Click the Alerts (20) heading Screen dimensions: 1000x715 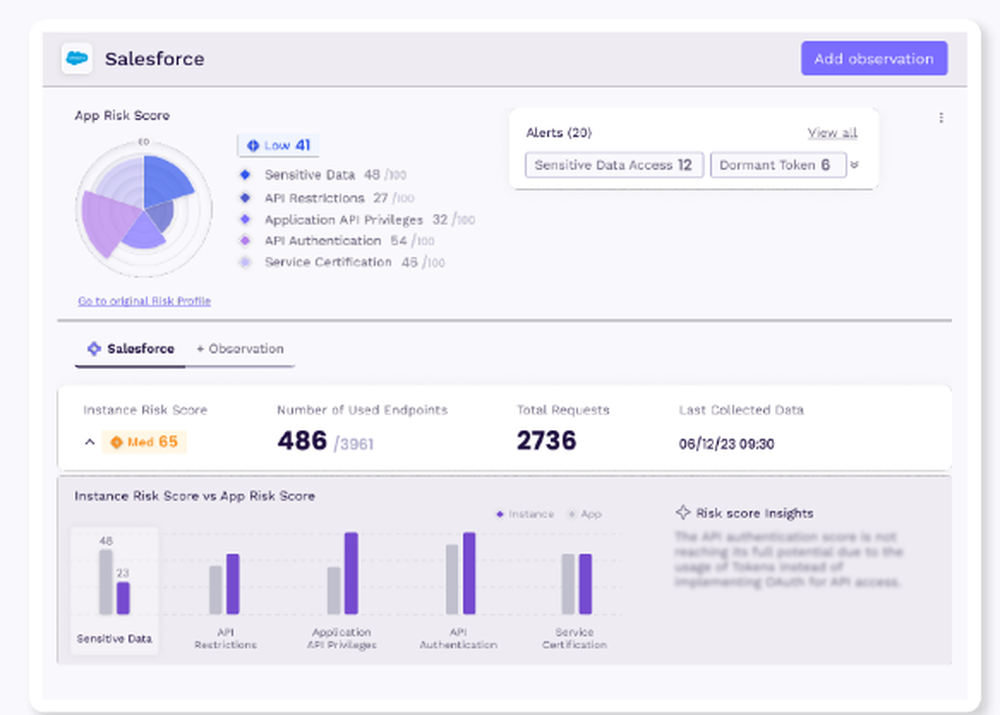559,133
